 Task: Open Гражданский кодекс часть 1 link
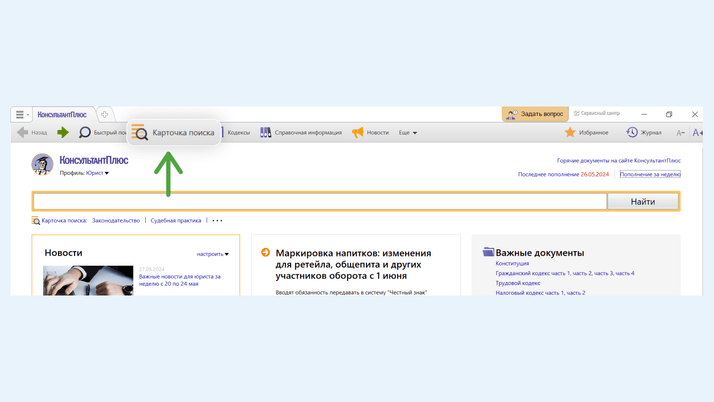point(532,273)
